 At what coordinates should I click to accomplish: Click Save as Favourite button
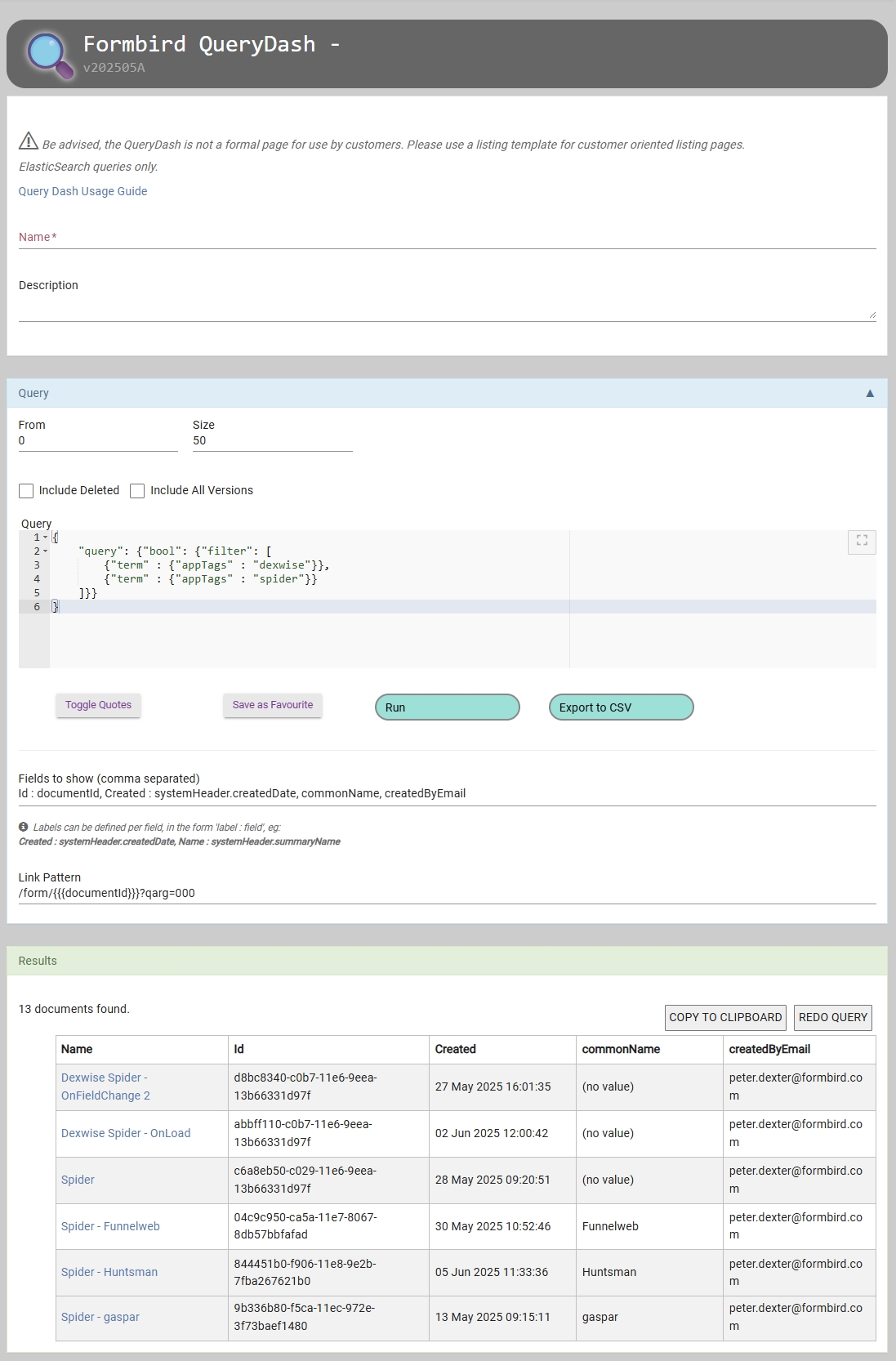pos(273,705)
